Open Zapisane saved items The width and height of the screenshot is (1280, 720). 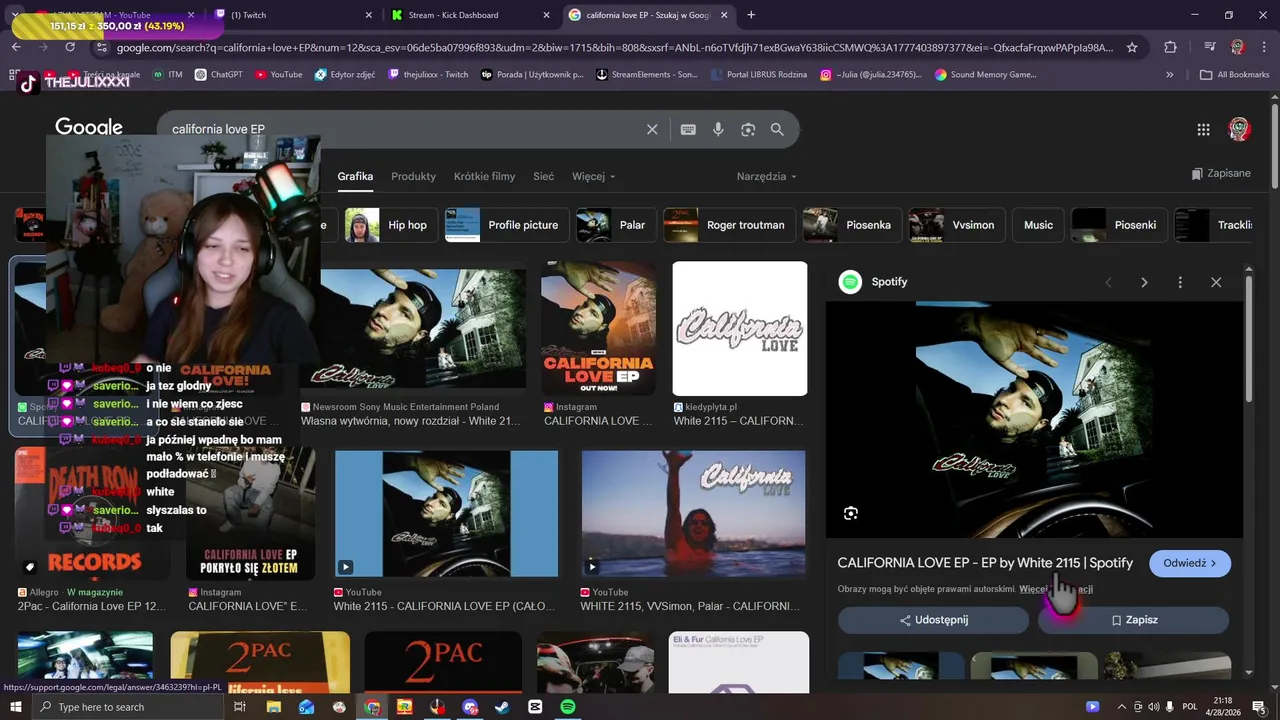coord(1221,173)
